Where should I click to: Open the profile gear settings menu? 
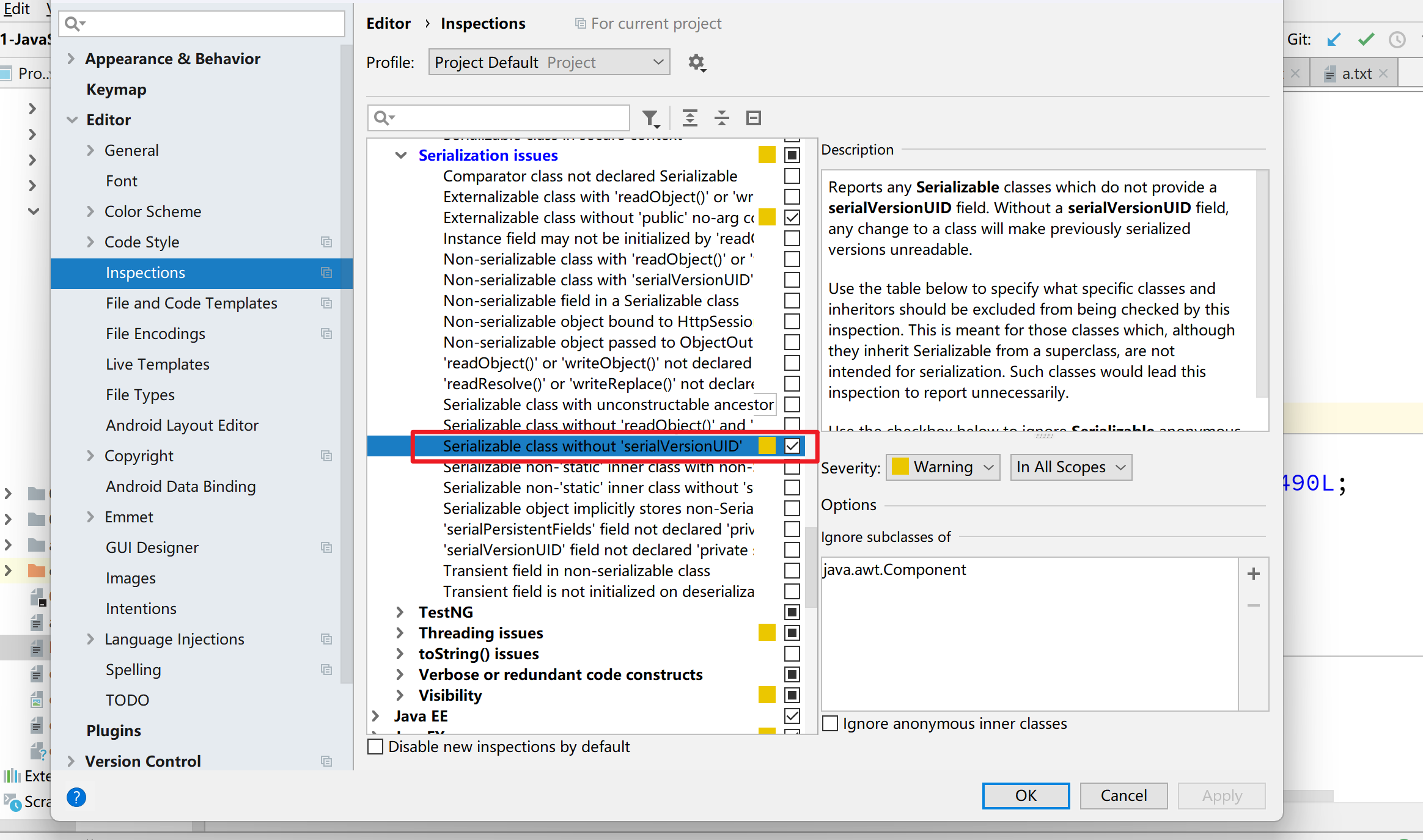click(697, 63)
